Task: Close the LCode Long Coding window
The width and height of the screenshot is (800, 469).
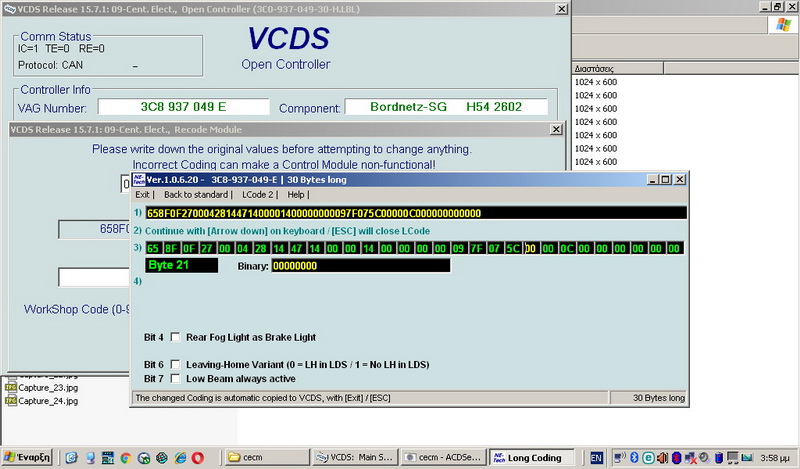Action: [x=680, y=179]
